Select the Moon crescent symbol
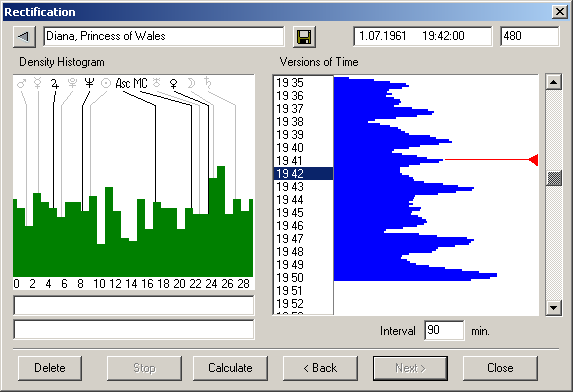The width and height of the screenshot is (573, 392). 191,83
